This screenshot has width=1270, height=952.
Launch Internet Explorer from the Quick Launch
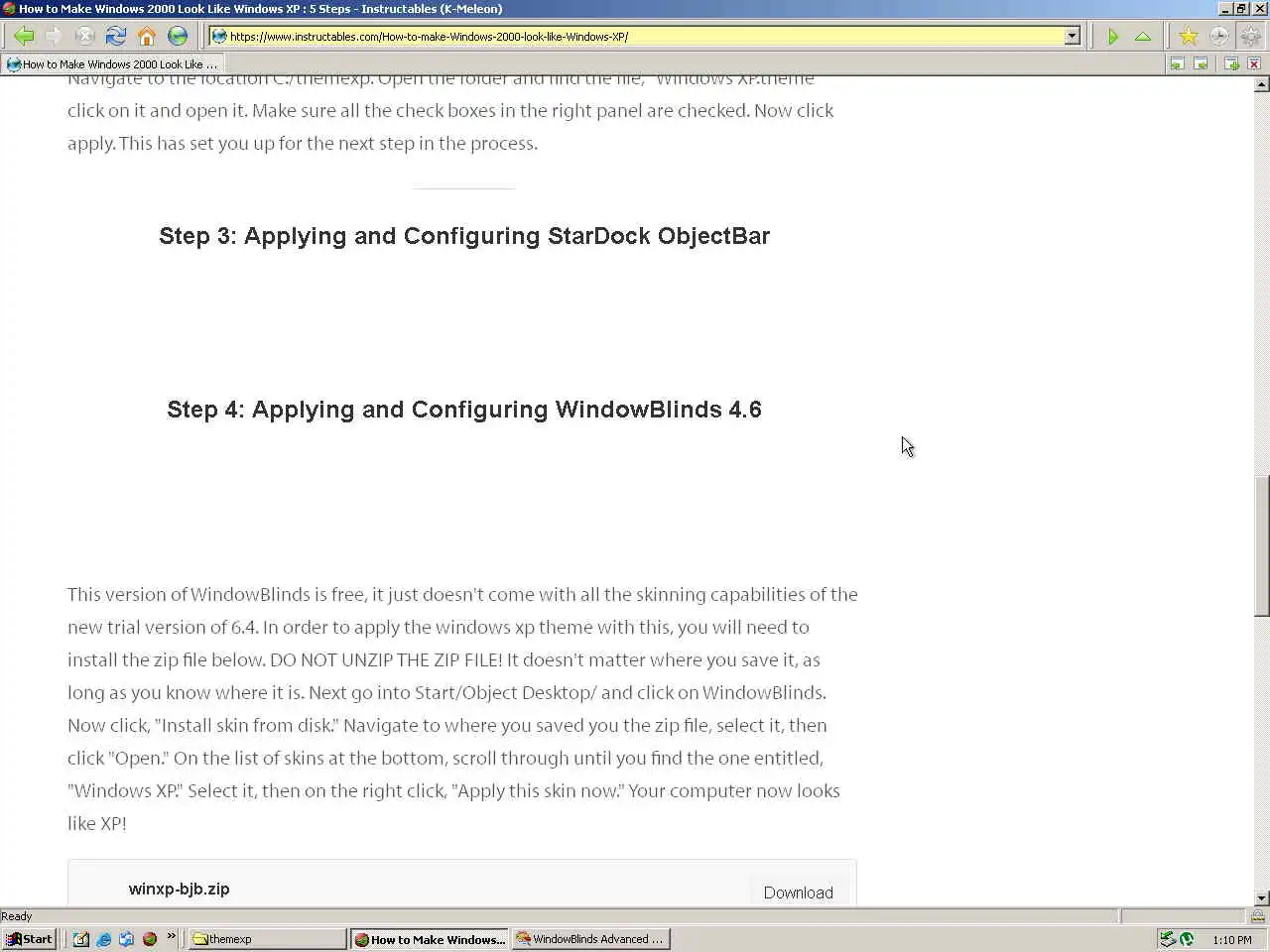click(104, 939)
